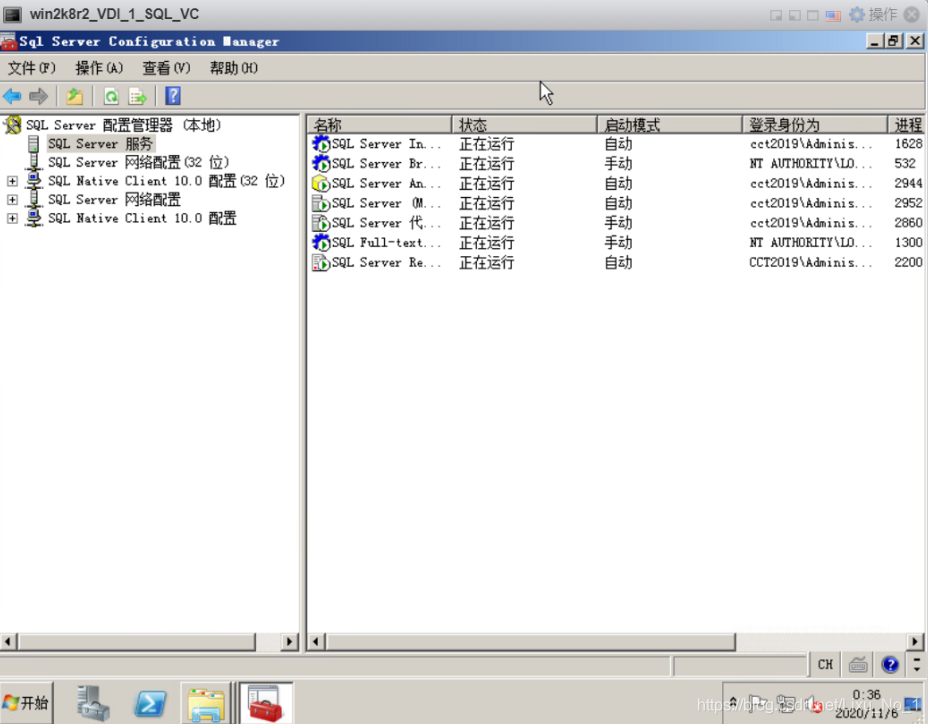
Task: Click the Up one level toolbar icon
Action: pyautogui.click(x=75, y=96)
